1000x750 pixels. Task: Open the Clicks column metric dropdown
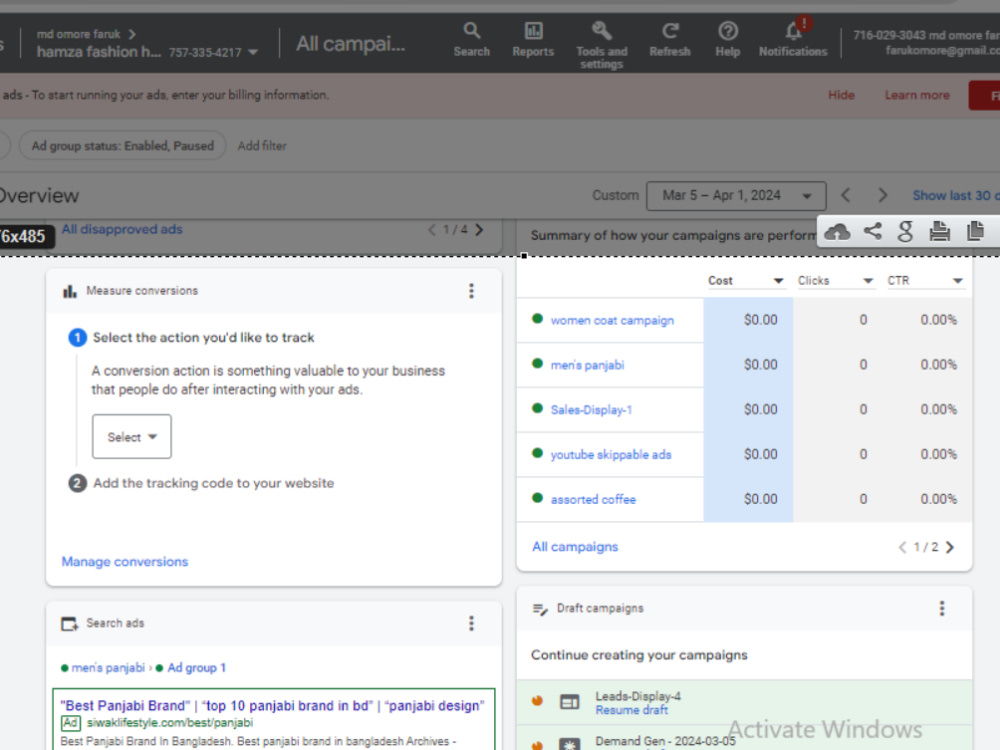pyautogui.click(x=835, y=281)
